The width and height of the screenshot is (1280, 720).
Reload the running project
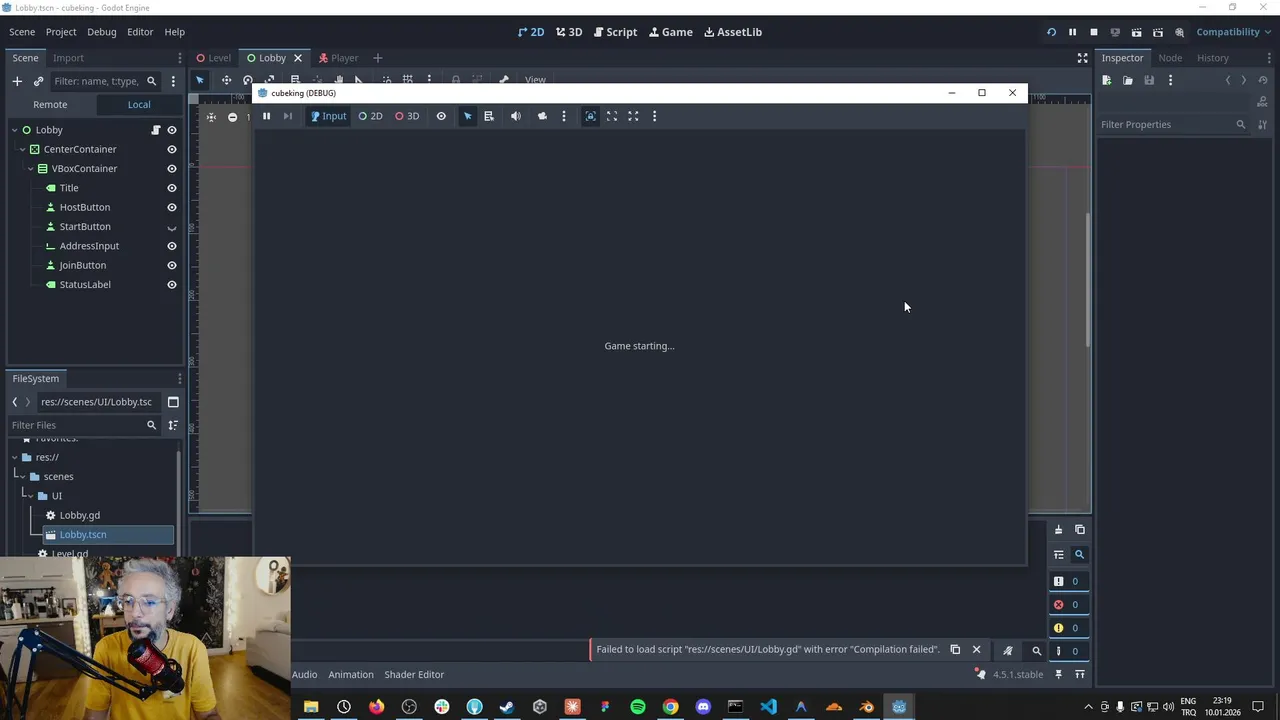coord(1051,32)
